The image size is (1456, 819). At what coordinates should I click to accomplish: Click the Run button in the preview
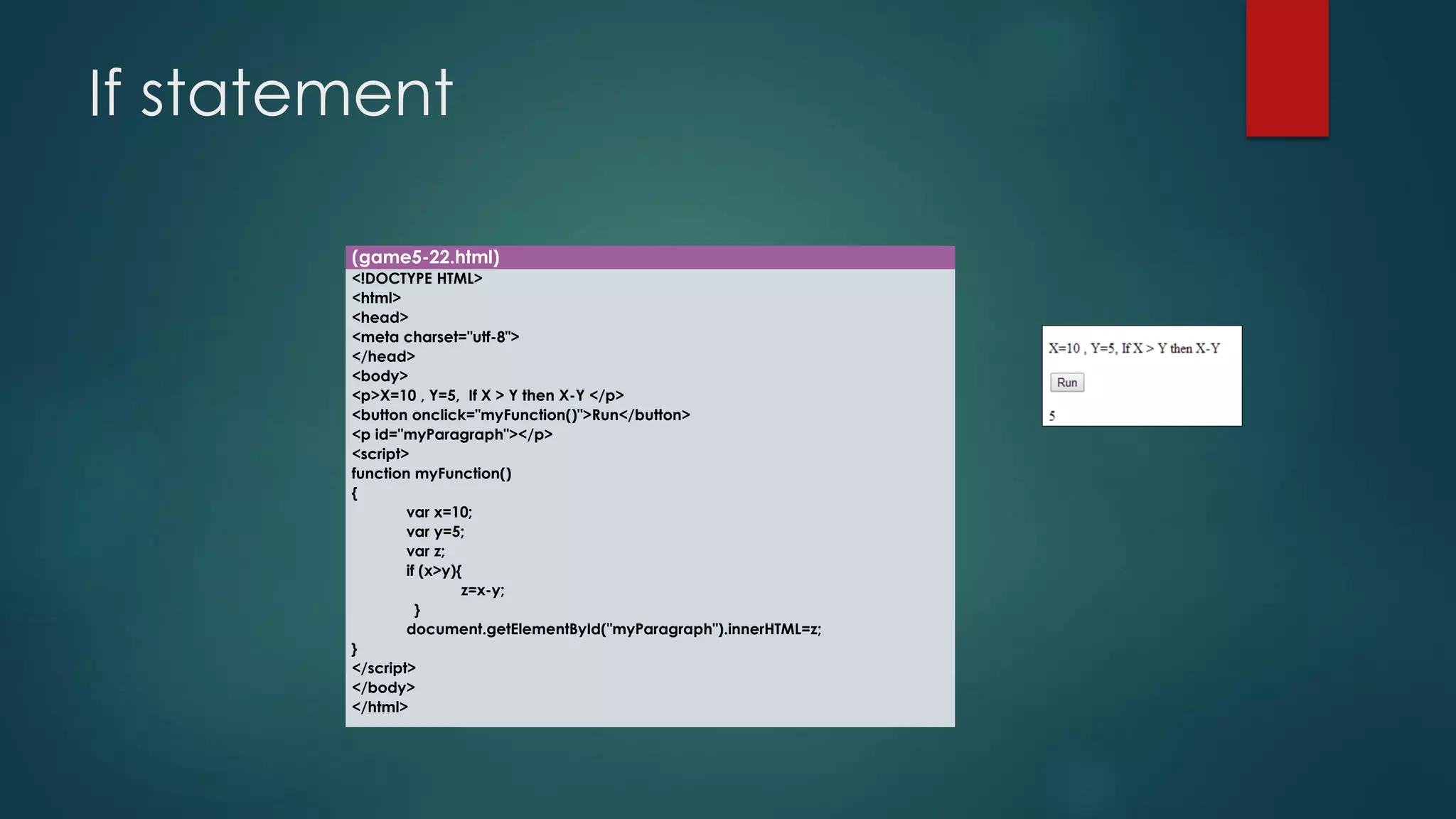[1066, 382]
